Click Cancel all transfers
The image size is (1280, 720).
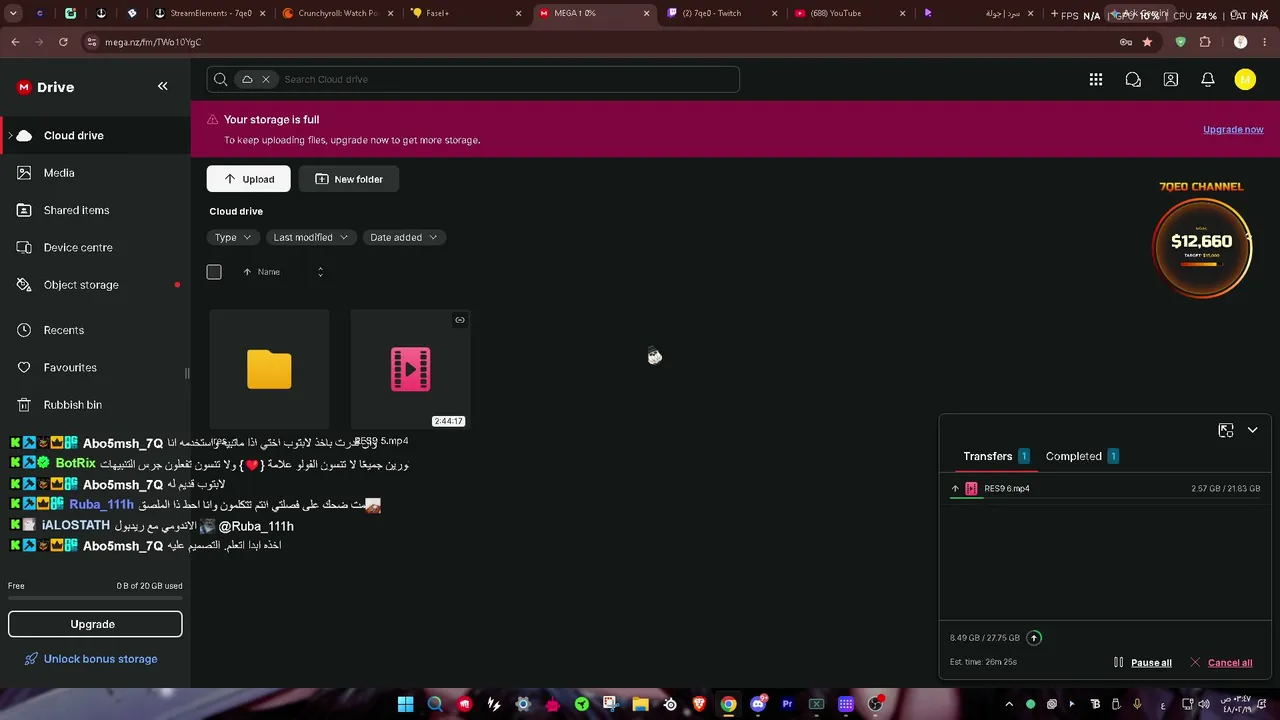pyautogui.click(x=1230, y=662)
